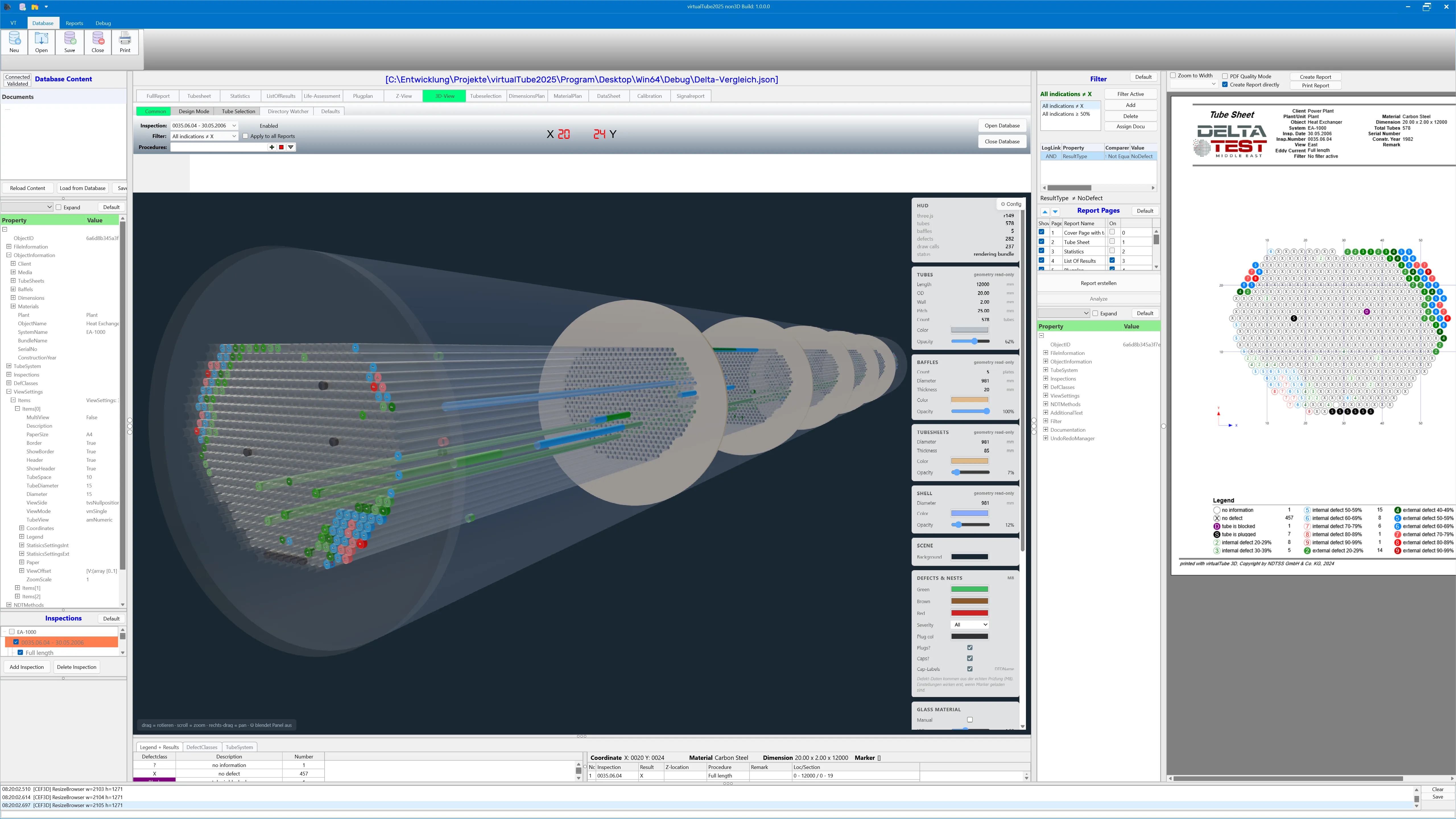Click the Baffles Color swatch

point(969,400)
